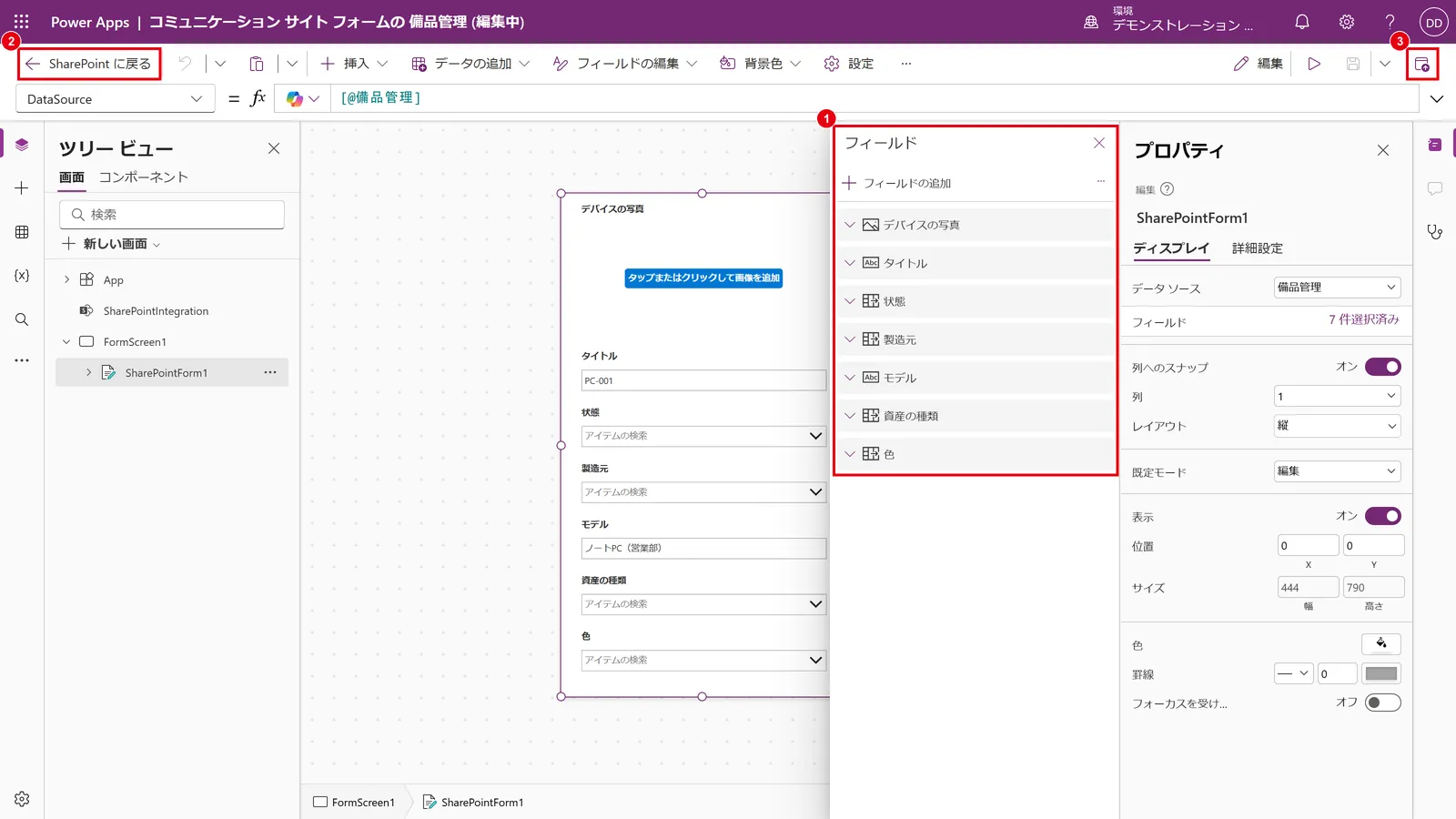The image size is (1456, 819).
Task: Open the app launcher waffle icon
Action: click(x=22, y=22)
